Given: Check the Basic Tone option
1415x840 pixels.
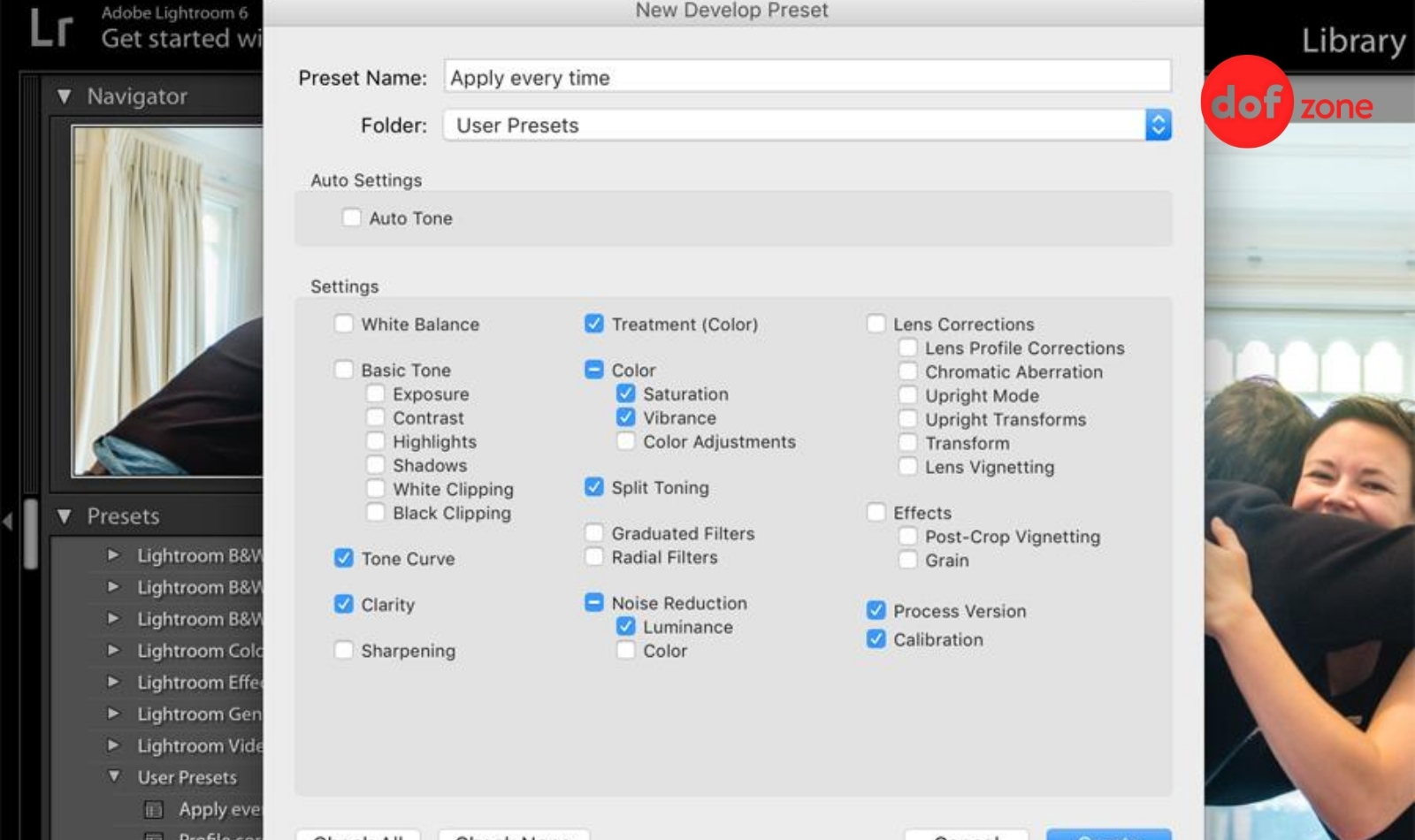Looking at the screenshot, I should (x=344, y=370).
